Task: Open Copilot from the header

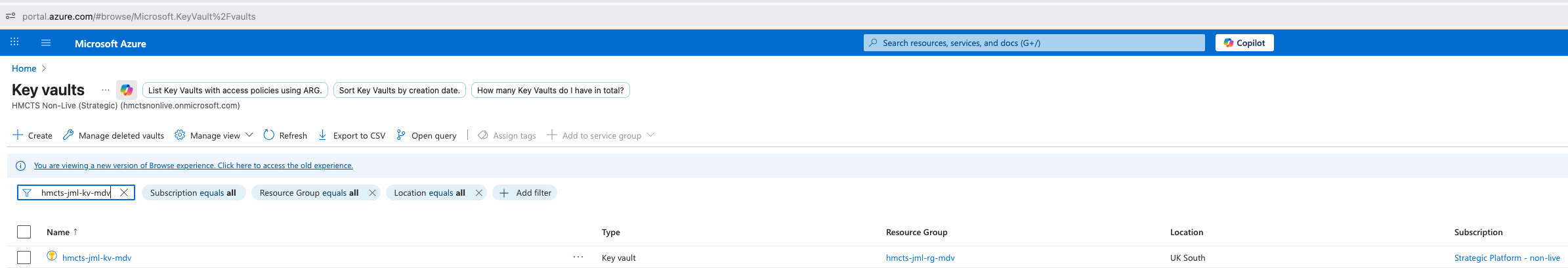Action: click(x=1244, y=43)
